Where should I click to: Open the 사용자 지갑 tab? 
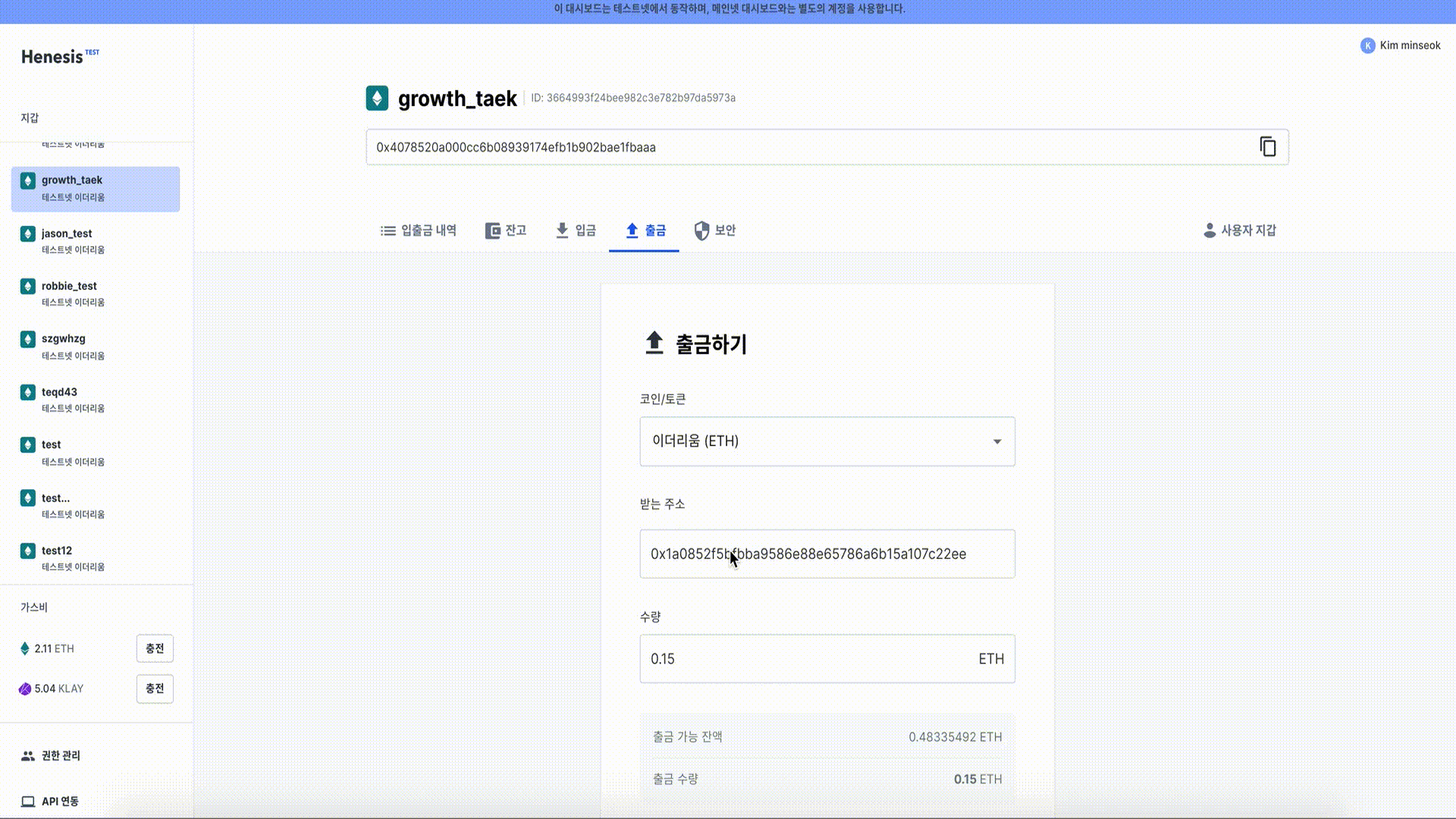coord(1240,231)
